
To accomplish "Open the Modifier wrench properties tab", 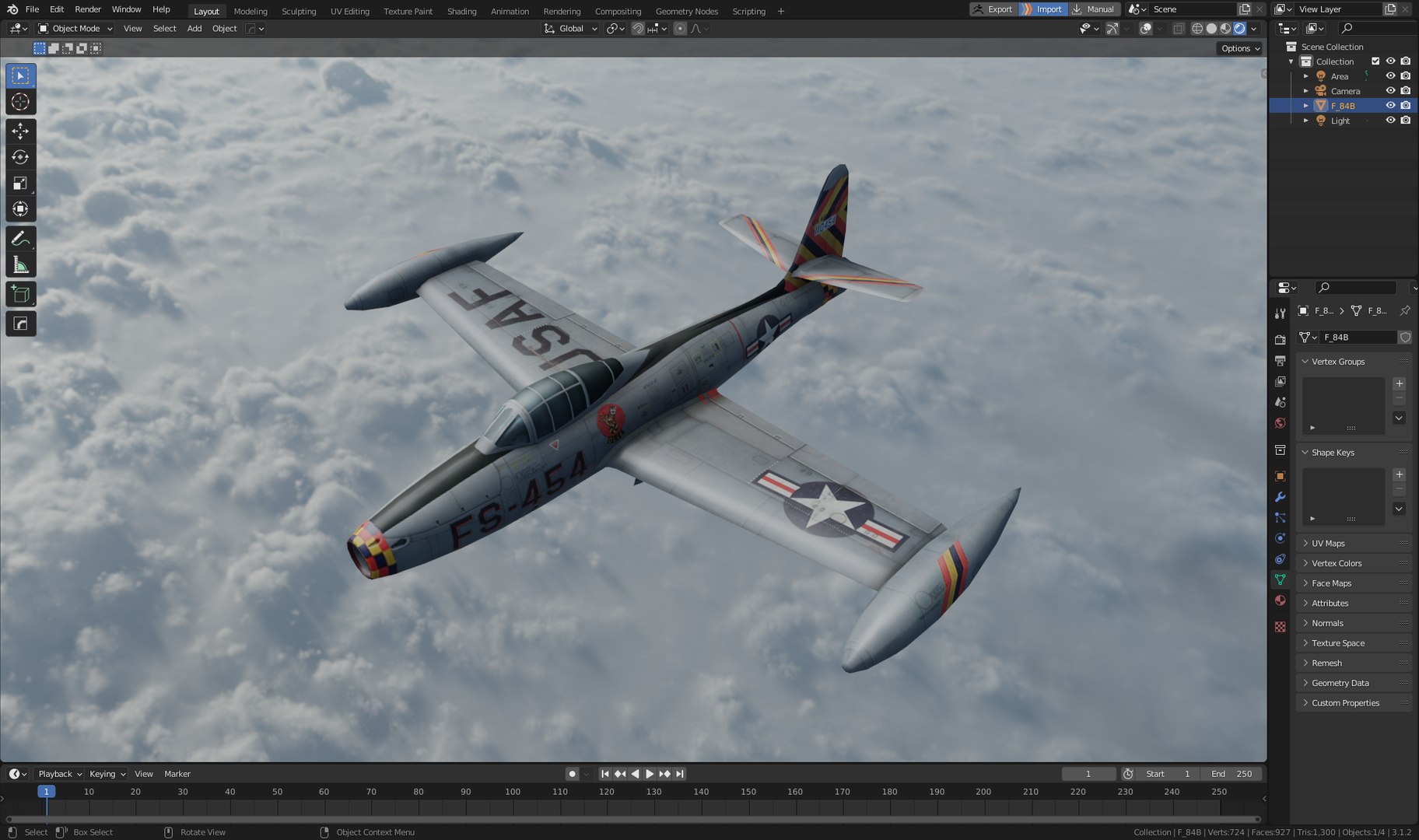I will 1280,497.
